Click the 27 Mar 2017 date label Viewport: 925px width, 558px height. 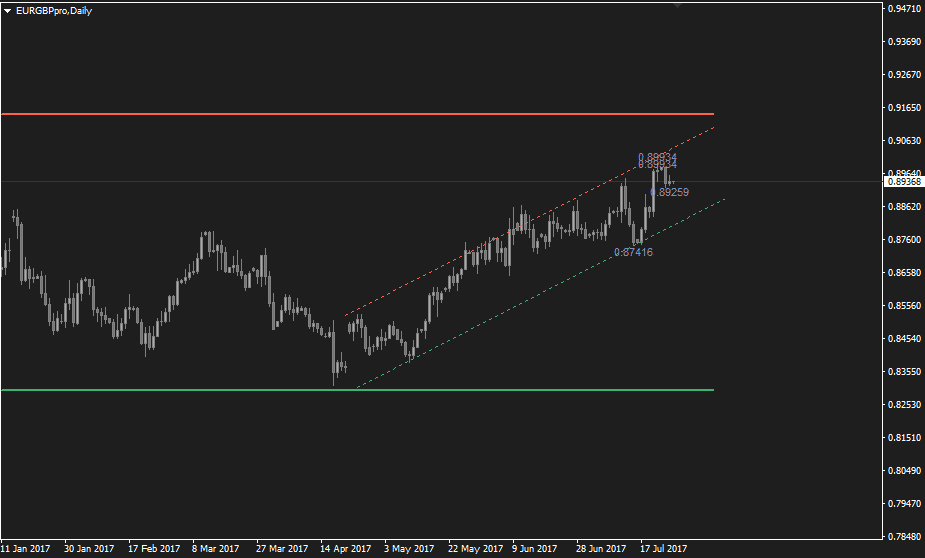tap(282, 549)
